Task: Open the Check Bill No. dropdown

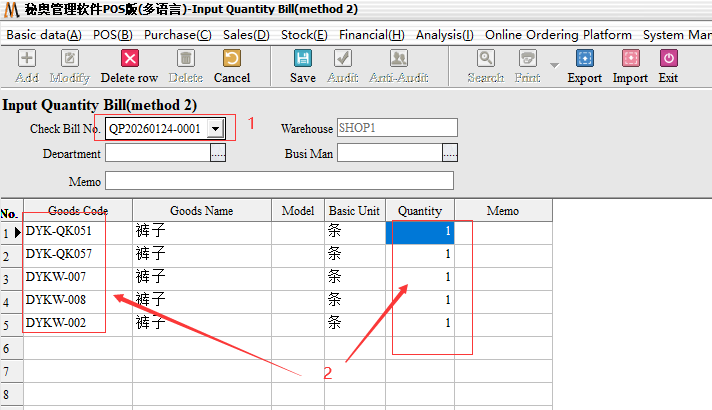Action: [x=215, y=129]
